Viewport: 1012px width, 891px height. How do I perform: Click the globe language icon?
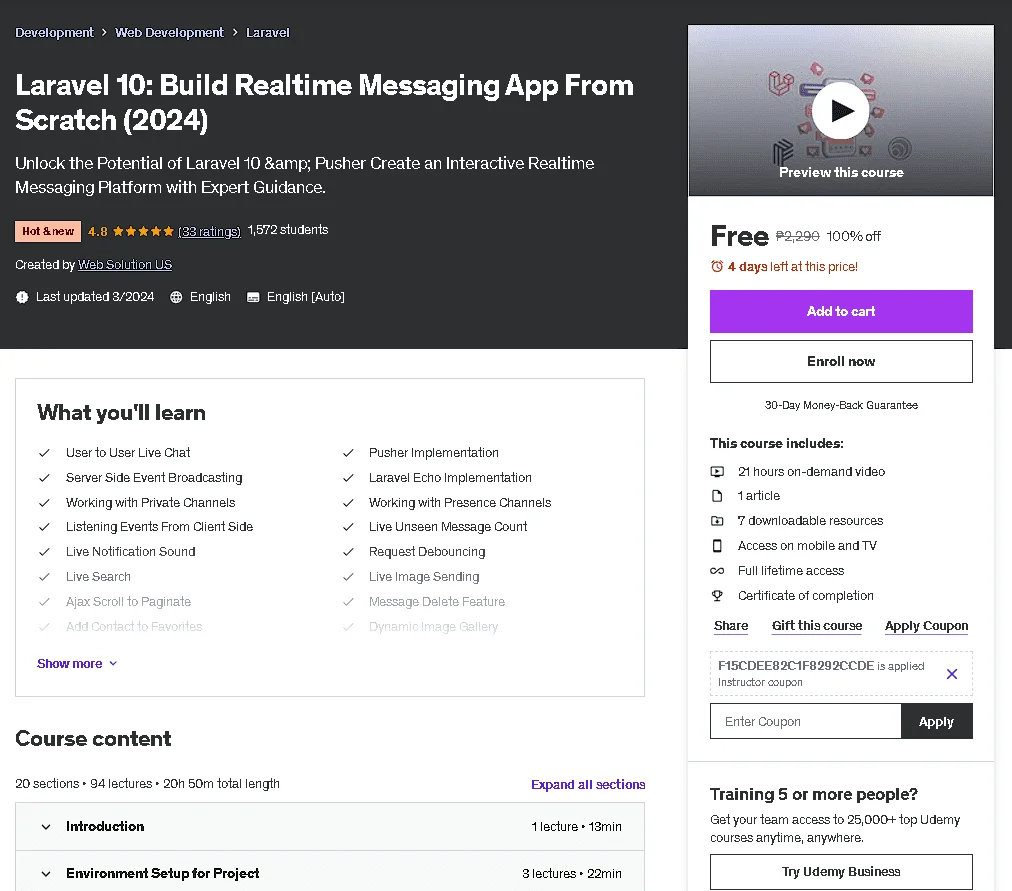pos(176,297)
